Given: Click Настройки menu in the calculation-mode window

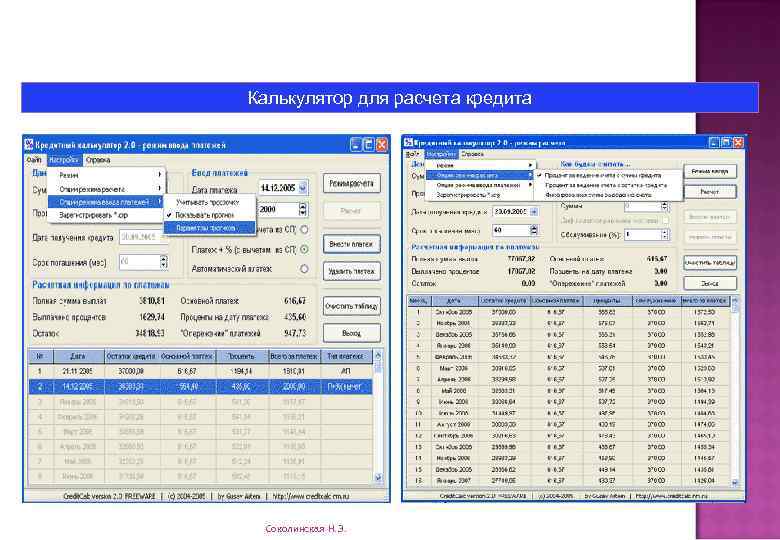Looking at the screenshot, I should pos(442,154).
